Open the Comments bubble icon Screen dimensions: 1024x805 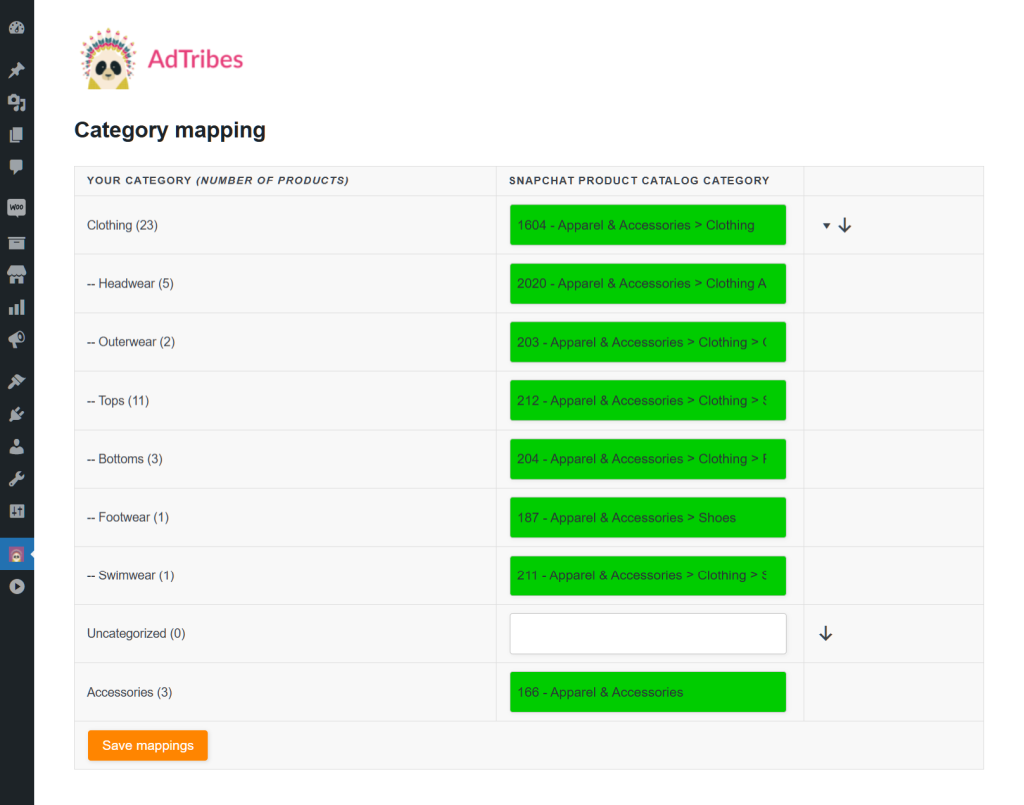[x=16, y=167]
